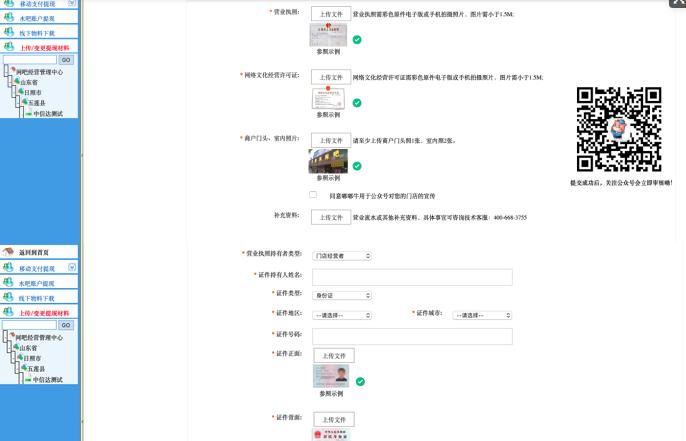686x441 pixels.
Task: Click 上传文件 for 证件正面
Action: click(x=334, y=356)
